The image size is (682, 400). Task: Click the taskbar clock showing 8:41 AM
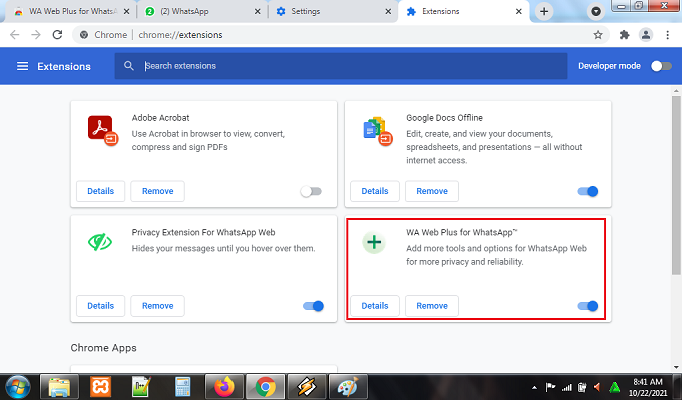click(x=648, y=387)
